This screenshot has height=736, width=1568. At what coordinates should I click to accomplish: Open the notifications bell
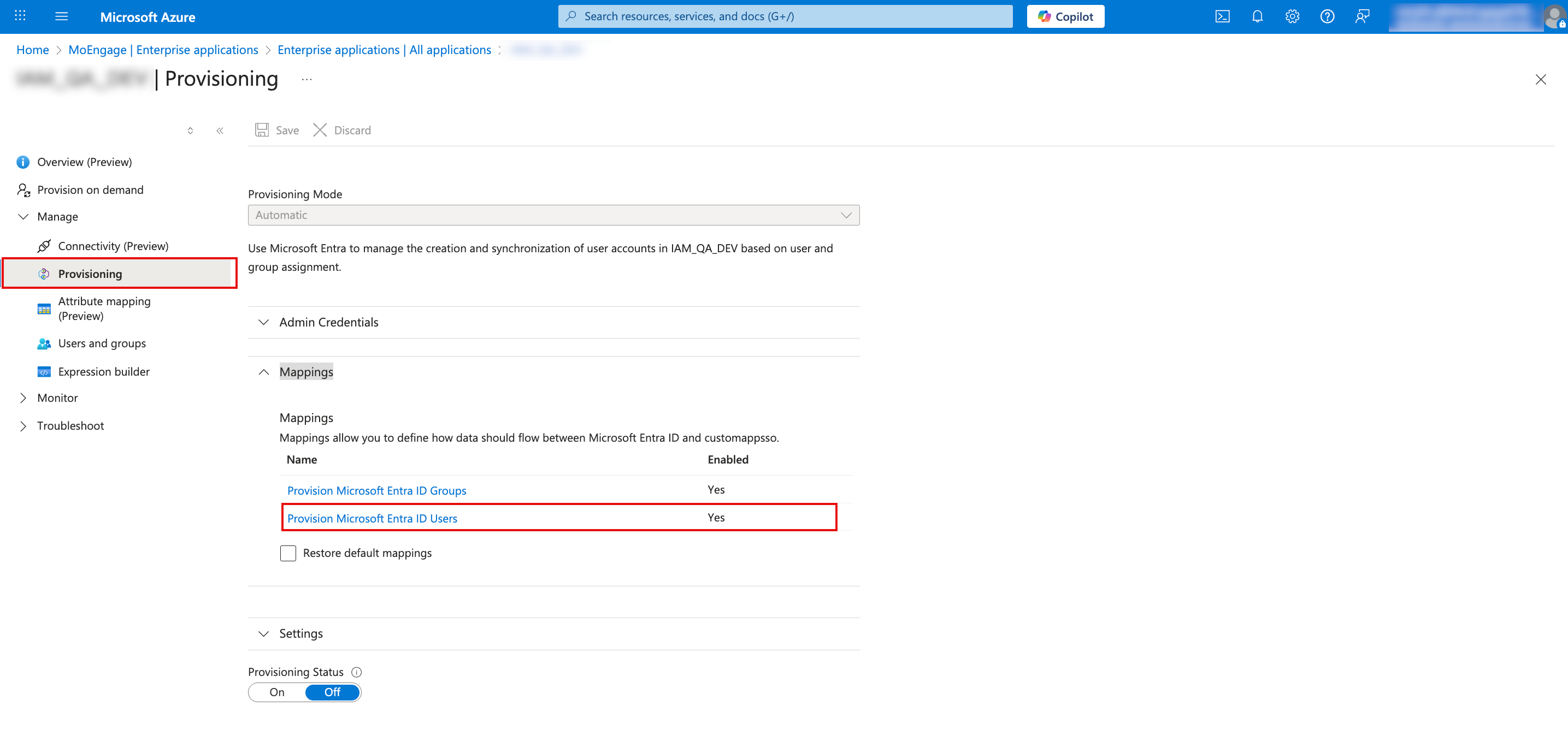click(x=1257, y=16)
